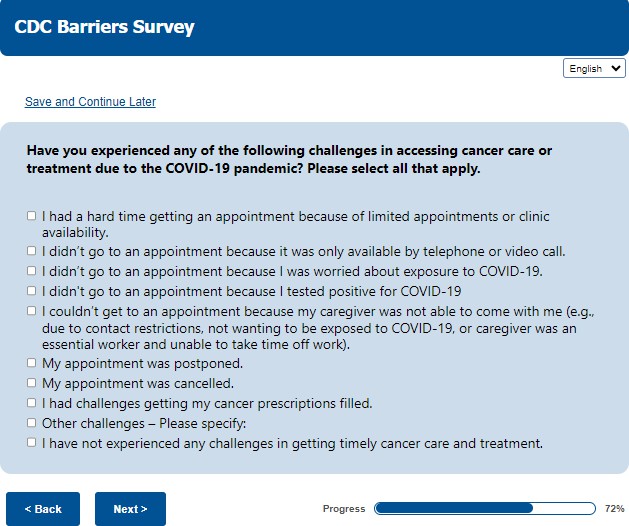This screenshot has width=629, height=526.
Task: Proceed with the Next button
Action: point(130,509)
